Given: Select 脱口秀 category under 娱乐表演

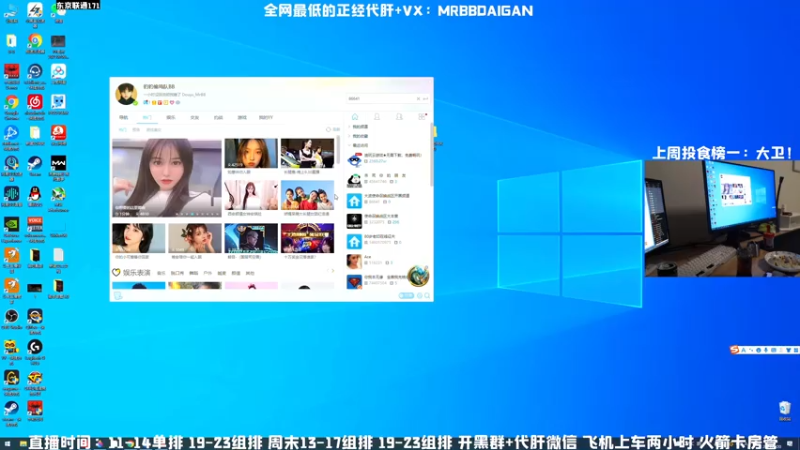Looking at the screenshot, I should (x=177, y=273).
